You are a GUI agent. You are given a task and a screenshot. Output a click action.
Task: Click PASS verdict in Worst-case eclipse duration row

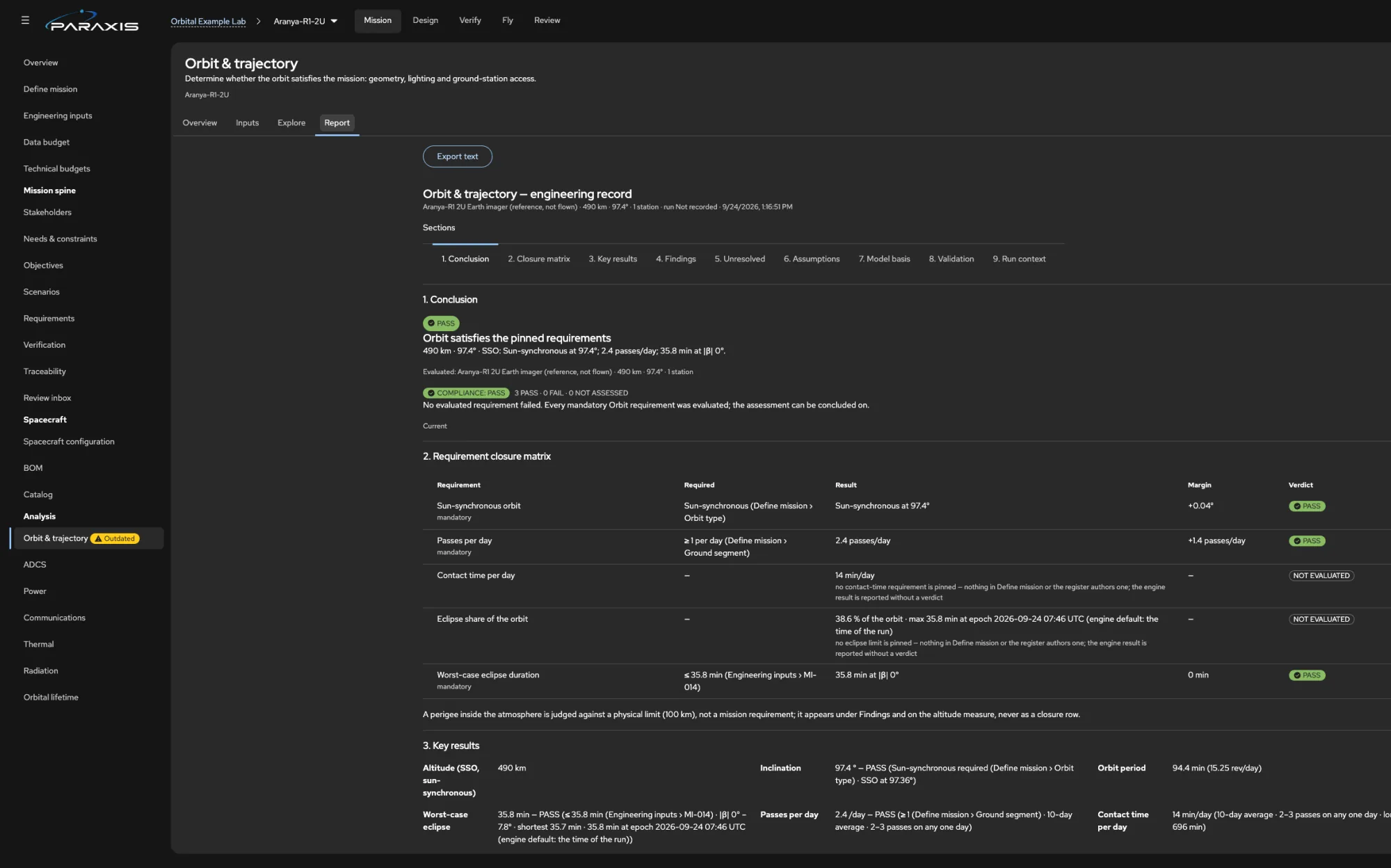(1307, 675)
